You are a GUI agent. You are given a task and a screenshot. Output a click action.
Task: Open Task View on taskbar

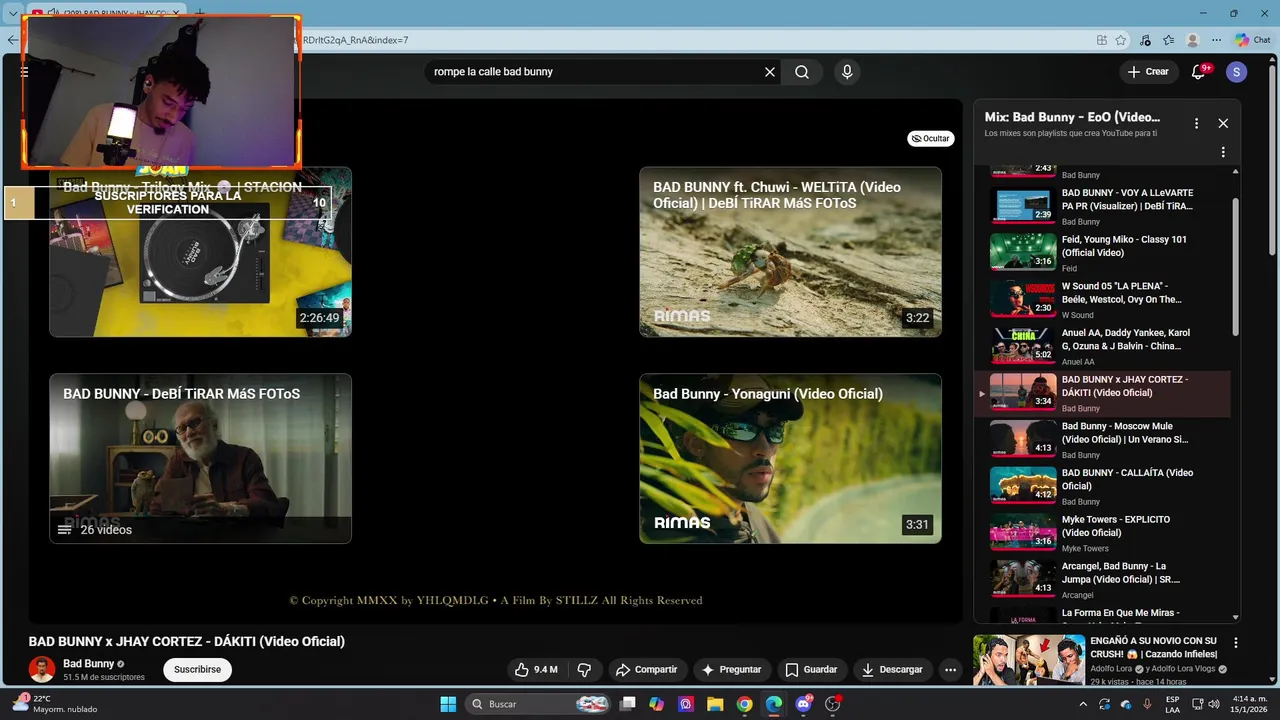628,704
